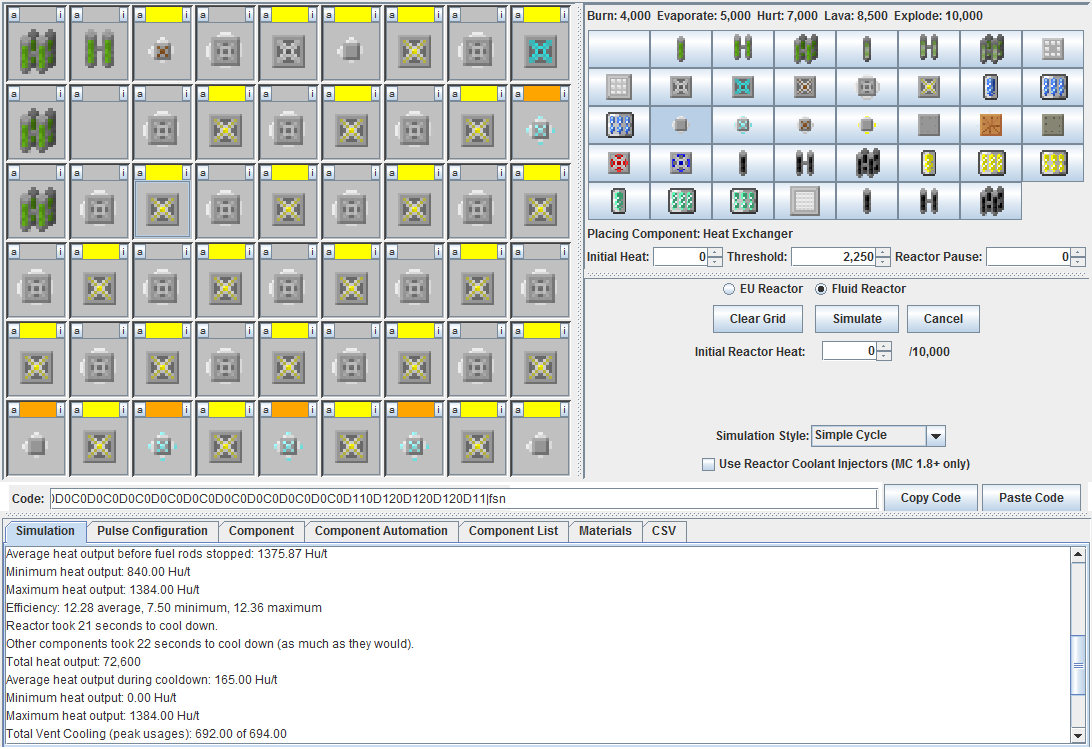Select the EU Reactor radio button
The height and width of the screenshot is (749, 1092).
click(729, 289)
